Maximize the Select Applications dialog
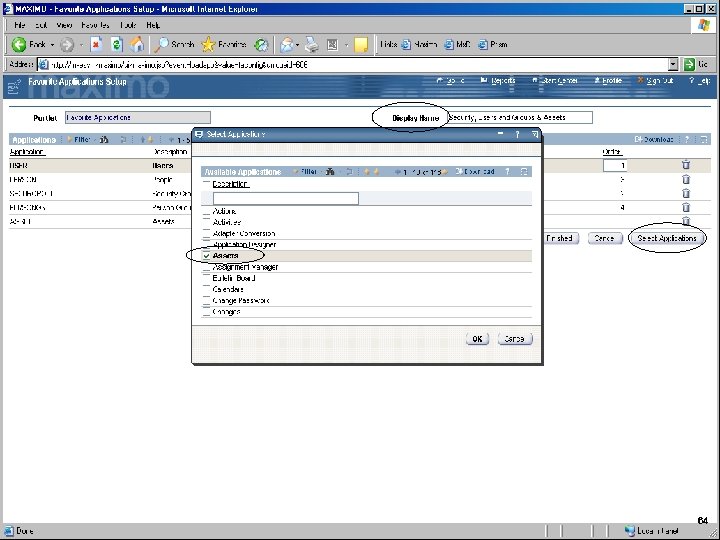The width and height of the screenshot is (720, 540). (534, 134)
